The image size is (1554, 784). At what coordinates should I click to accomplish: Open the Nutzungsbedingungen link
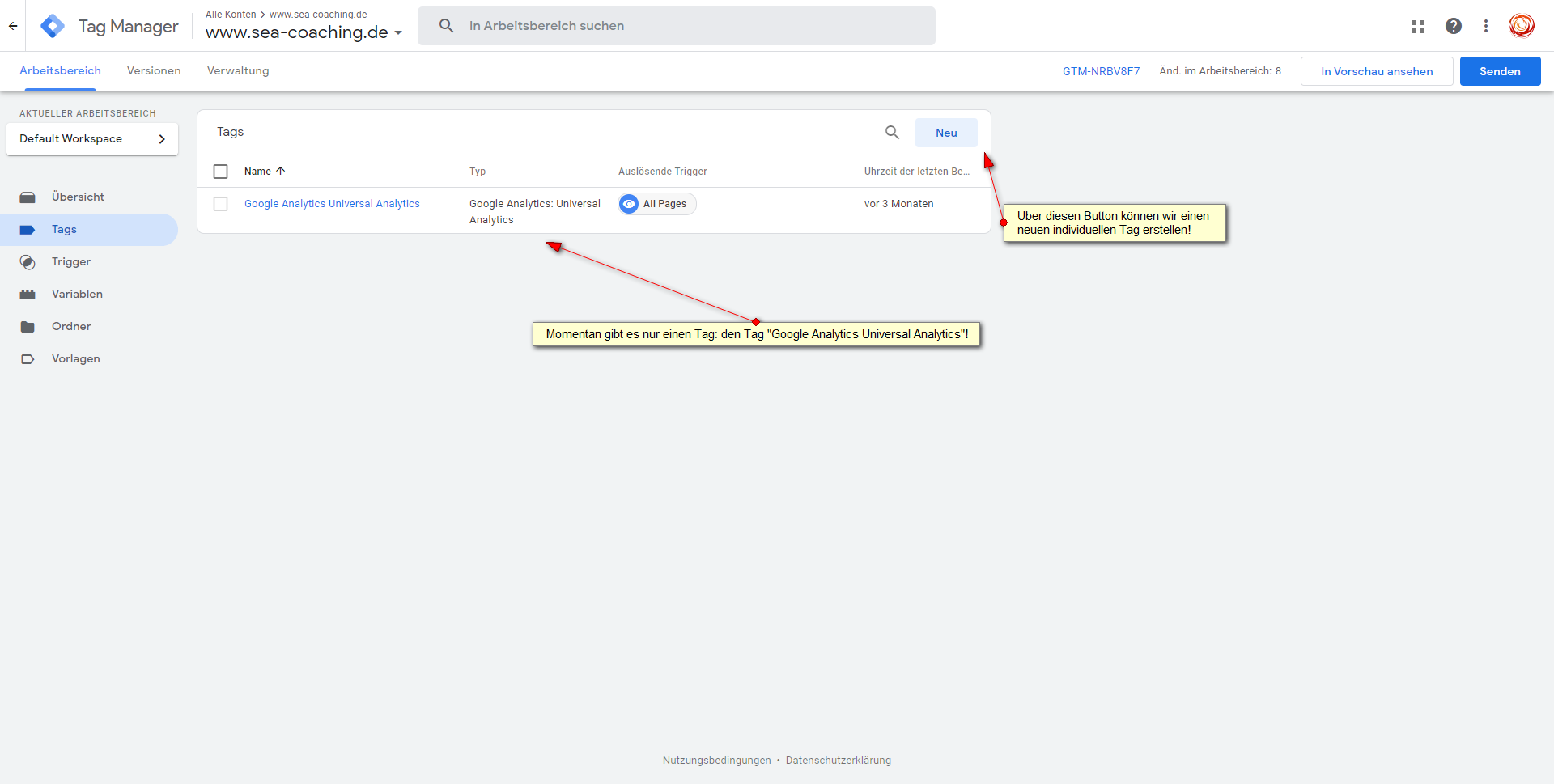click(716, 761)
